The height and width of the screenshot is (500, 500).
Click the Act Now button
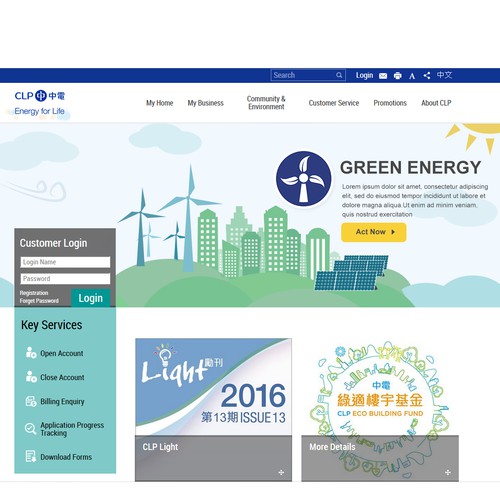374,232
